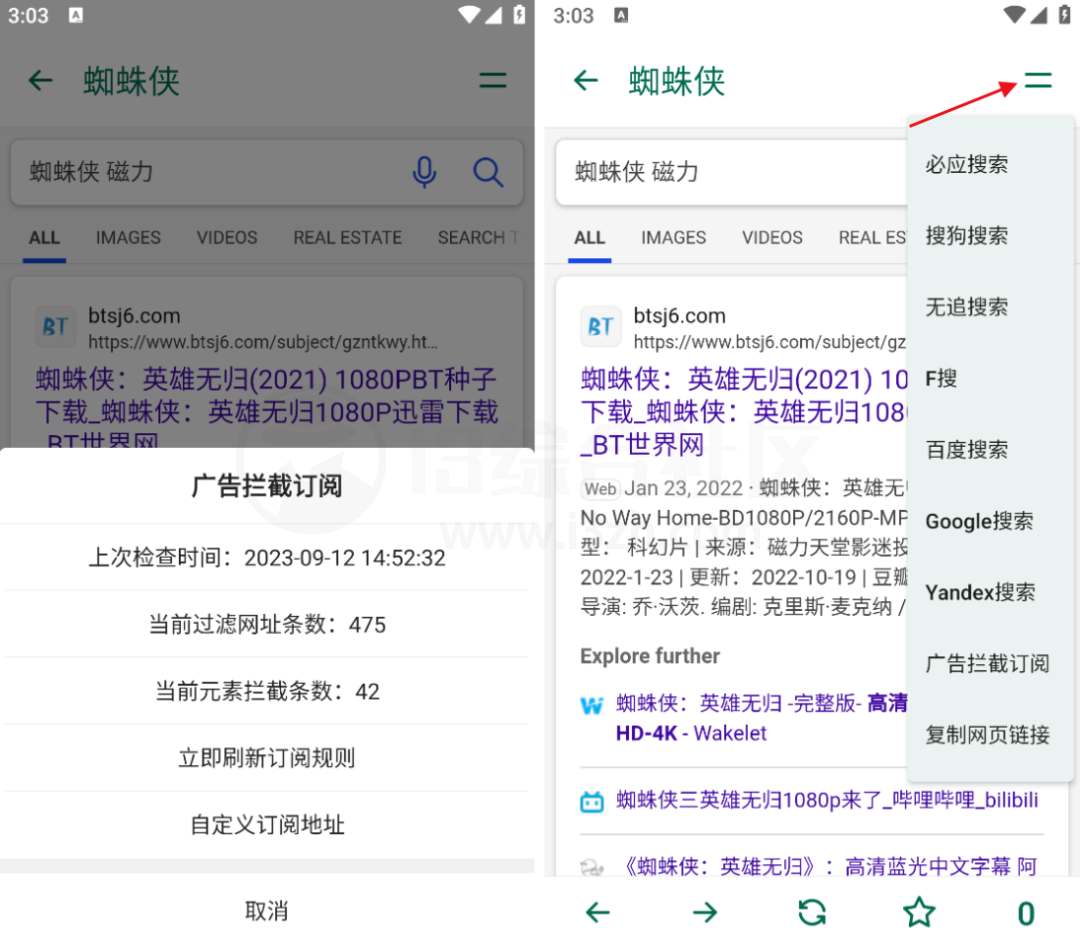
Task: Tap the microphone voice search icon
Action: pyautogui.click(x=424, y=172)
